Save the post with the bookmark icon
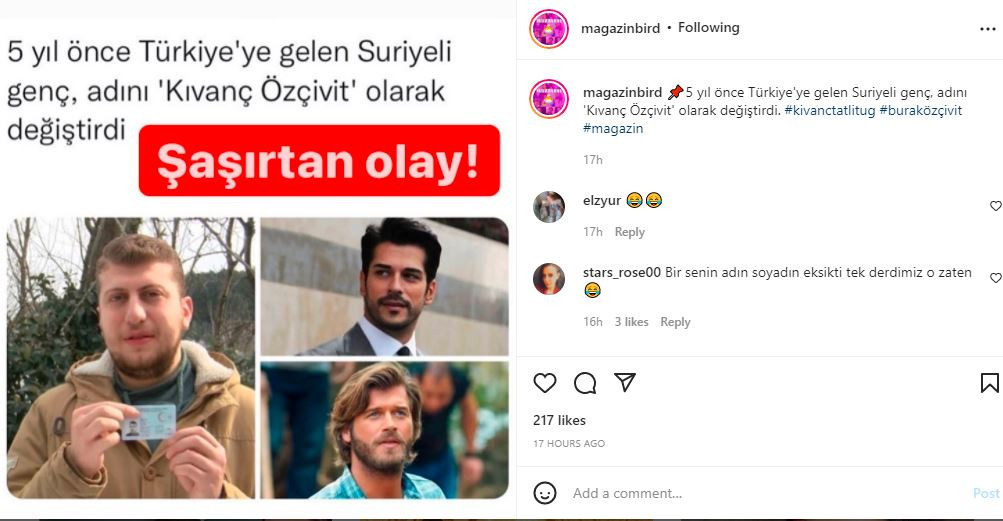 (x=989, y=383)
